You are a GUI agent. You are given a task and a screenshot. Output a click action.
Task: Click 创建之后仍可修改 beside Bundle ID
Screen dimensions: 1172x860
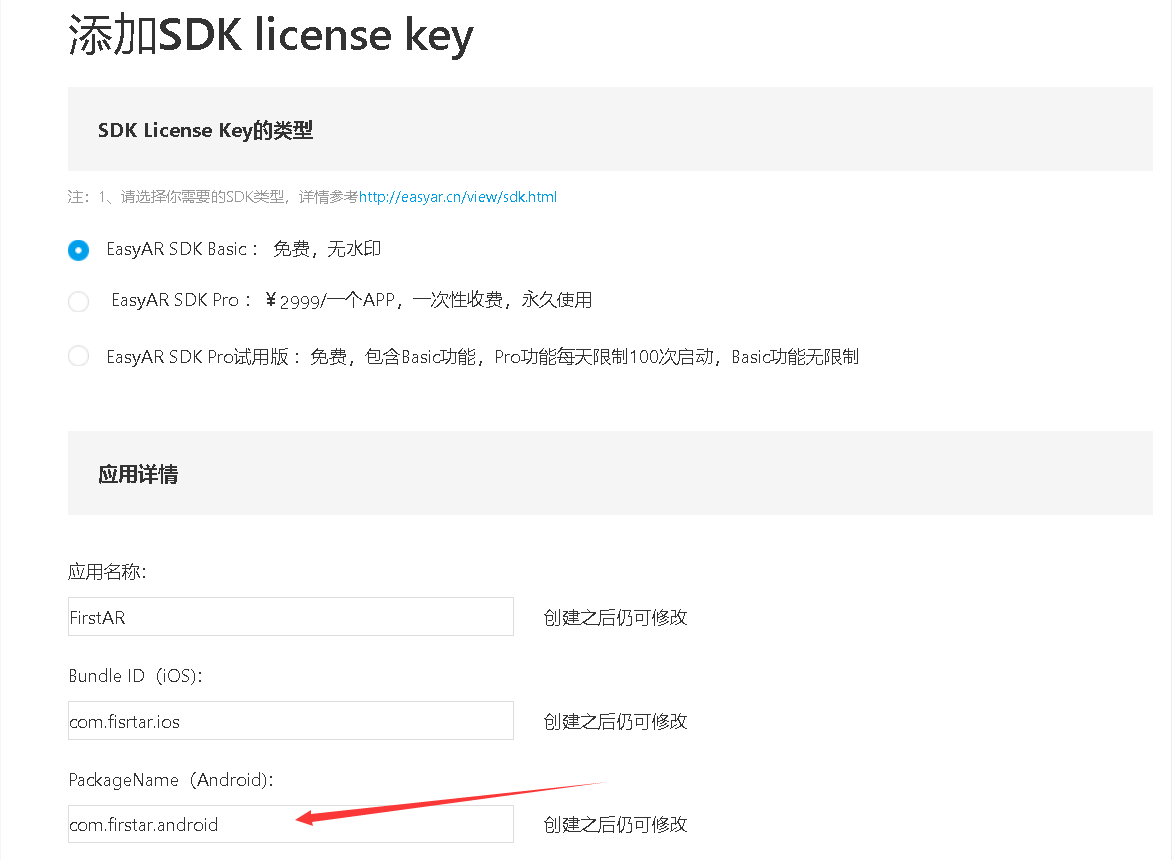(615, 721)
